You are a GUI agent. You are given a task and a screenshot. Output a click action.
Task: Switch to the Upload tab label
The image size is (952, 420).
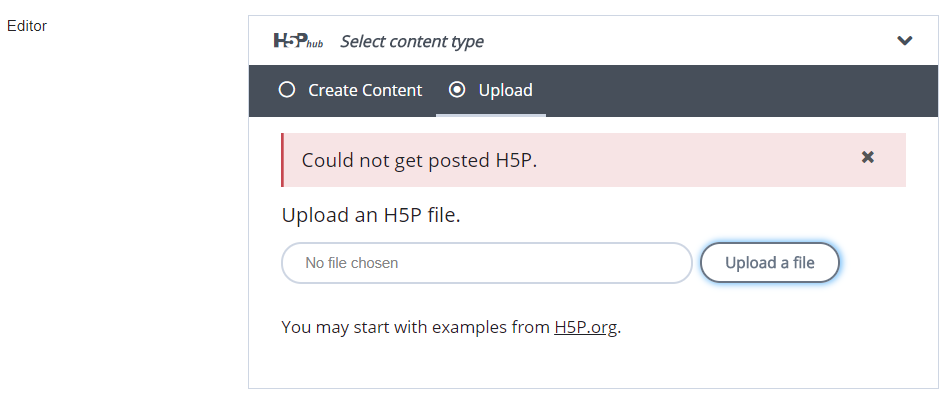click(x=505, y=90)
